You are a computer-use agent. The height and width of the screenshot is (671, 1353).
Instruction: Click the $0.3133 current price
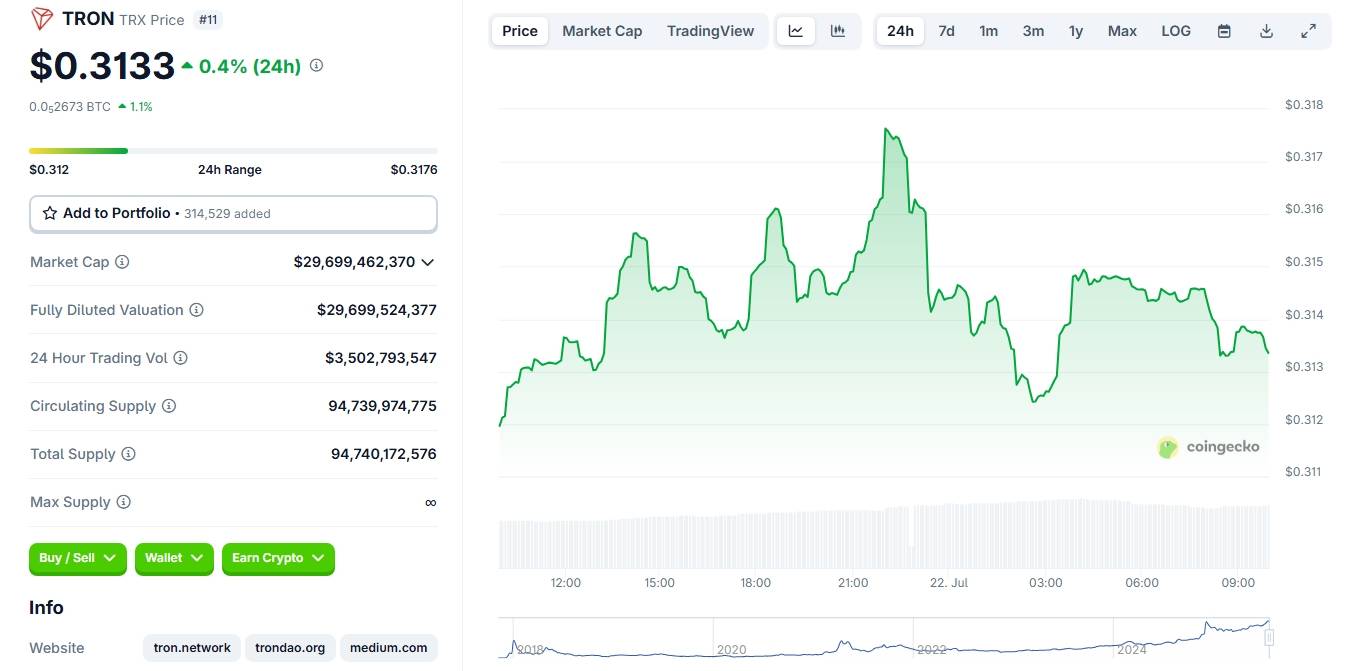[102, 66]
